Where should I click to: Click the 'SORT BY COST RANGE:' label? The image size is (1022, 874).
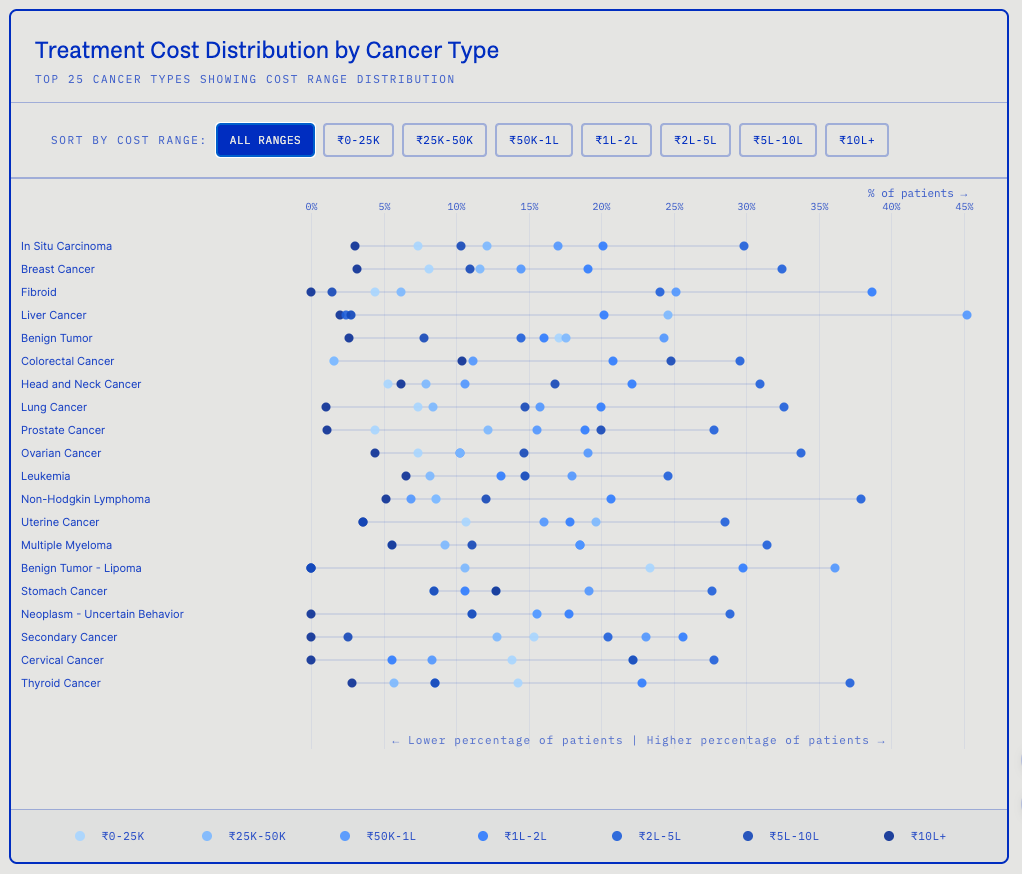point(128,140)
